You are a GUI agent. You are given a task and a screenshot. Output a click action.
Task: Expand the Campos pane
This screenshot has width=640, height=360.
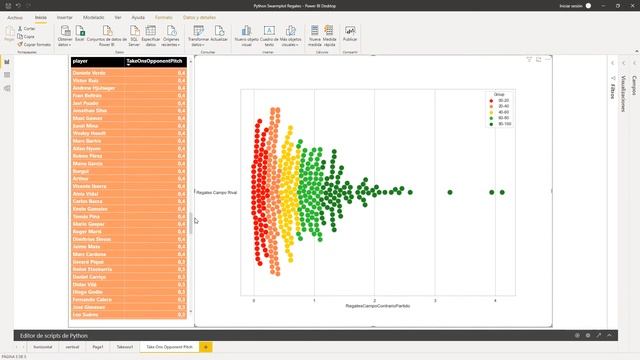pos(634,63)
